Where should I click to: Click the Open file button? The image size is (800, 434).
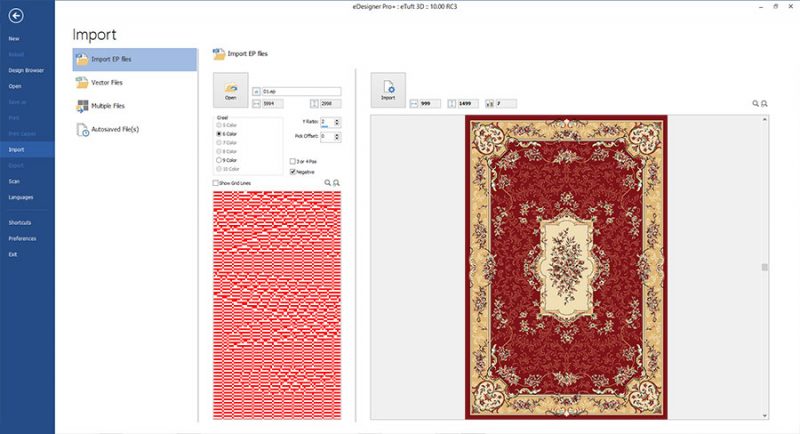tap(231, 90)
